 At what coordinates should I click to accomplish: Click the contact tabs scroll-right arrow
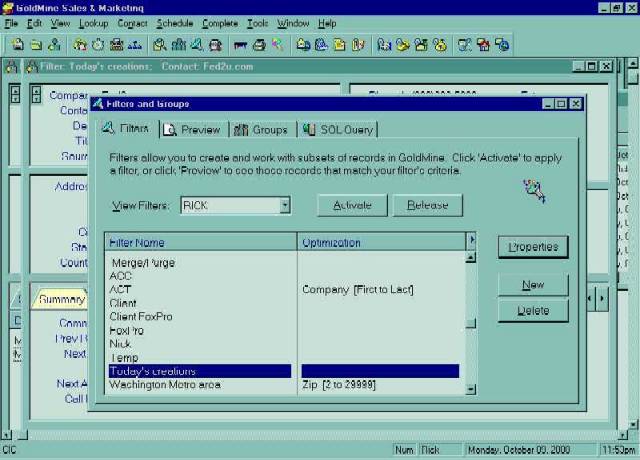pyautogui.click(x=602, y=299)
